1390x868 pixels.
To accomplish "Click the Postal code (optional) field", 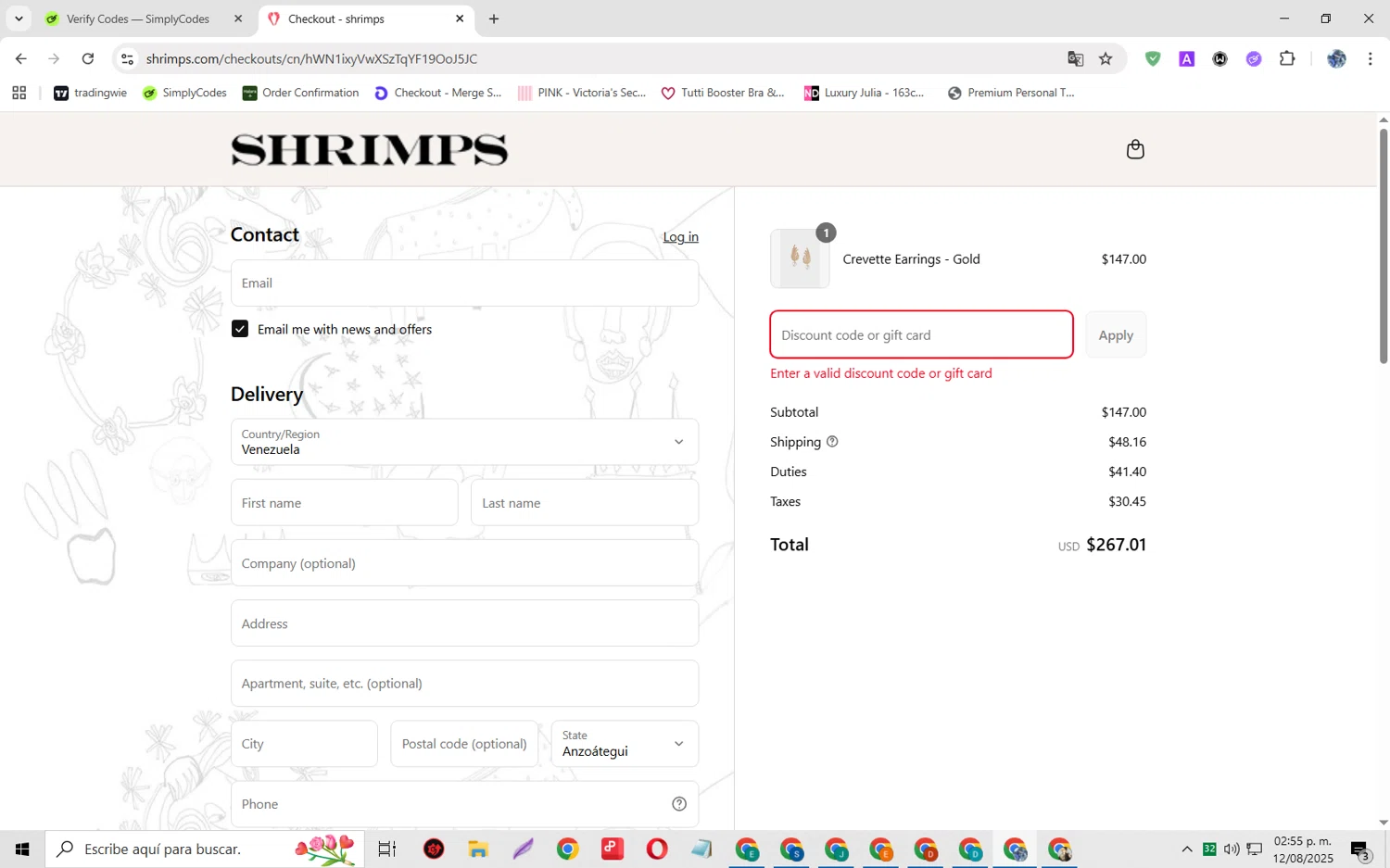I will point(464,744).
